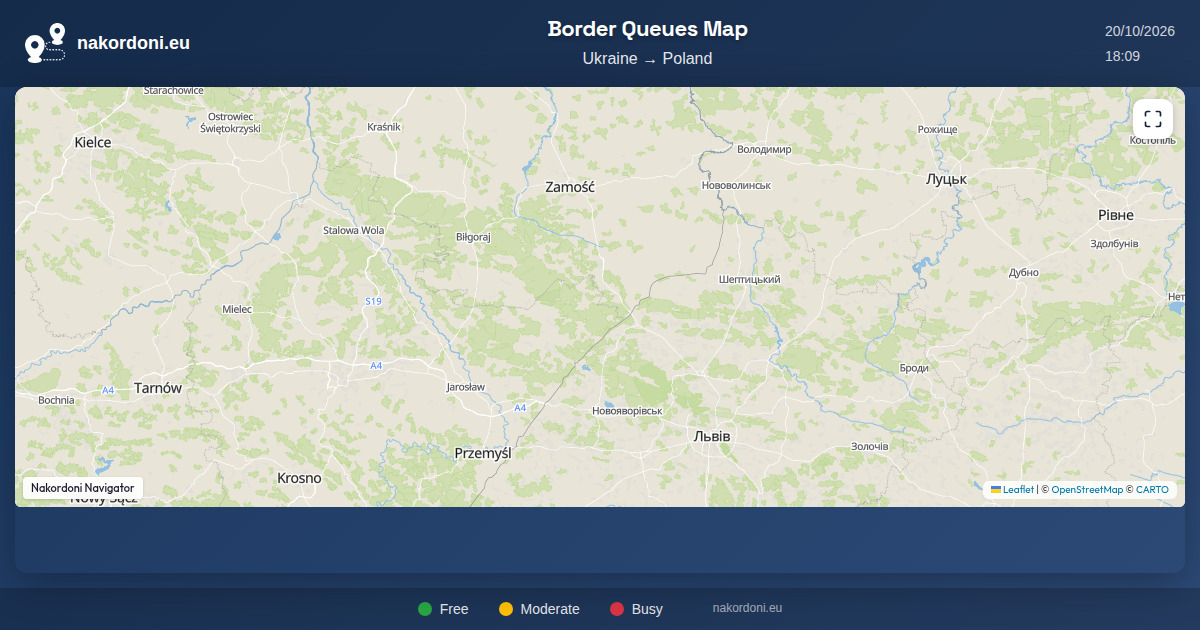The width and height of the screenshot is (1200, 630).
Task: Click Kielce city label on map
Action: pyautogui.click(x=93, y=142)
